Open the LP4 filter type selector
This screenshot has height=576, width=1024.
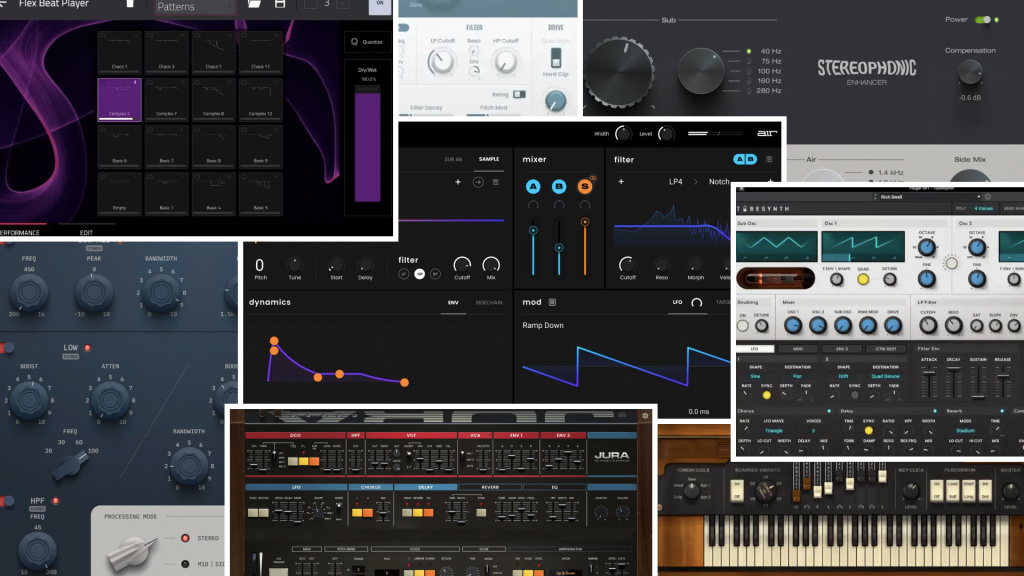pyautogui.click(x=676, y=182)
